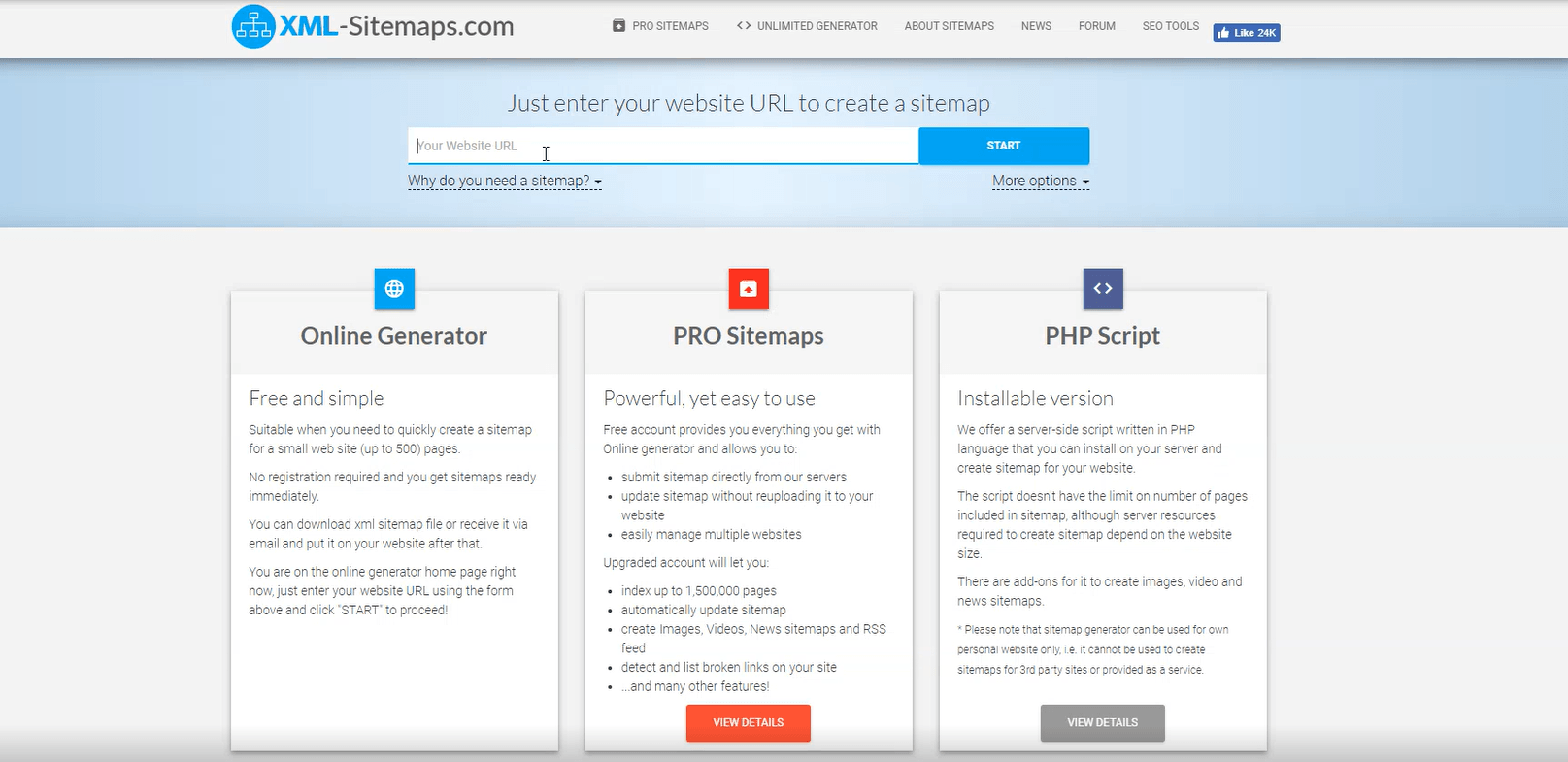
Task: Click the headline Just enter your website URL
Action: pyautogui.click(x=749, y=104)
